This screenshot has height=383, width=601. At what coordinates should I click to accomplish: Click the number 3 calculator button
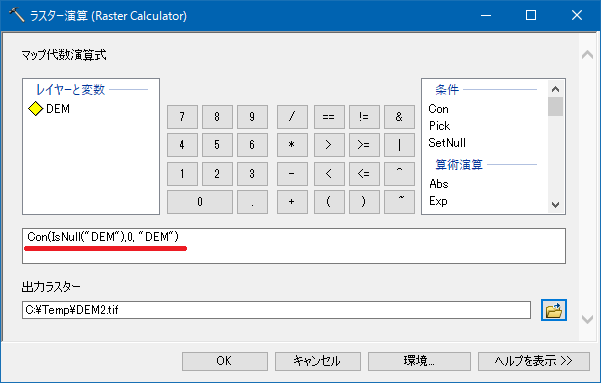tap(252, 174)
